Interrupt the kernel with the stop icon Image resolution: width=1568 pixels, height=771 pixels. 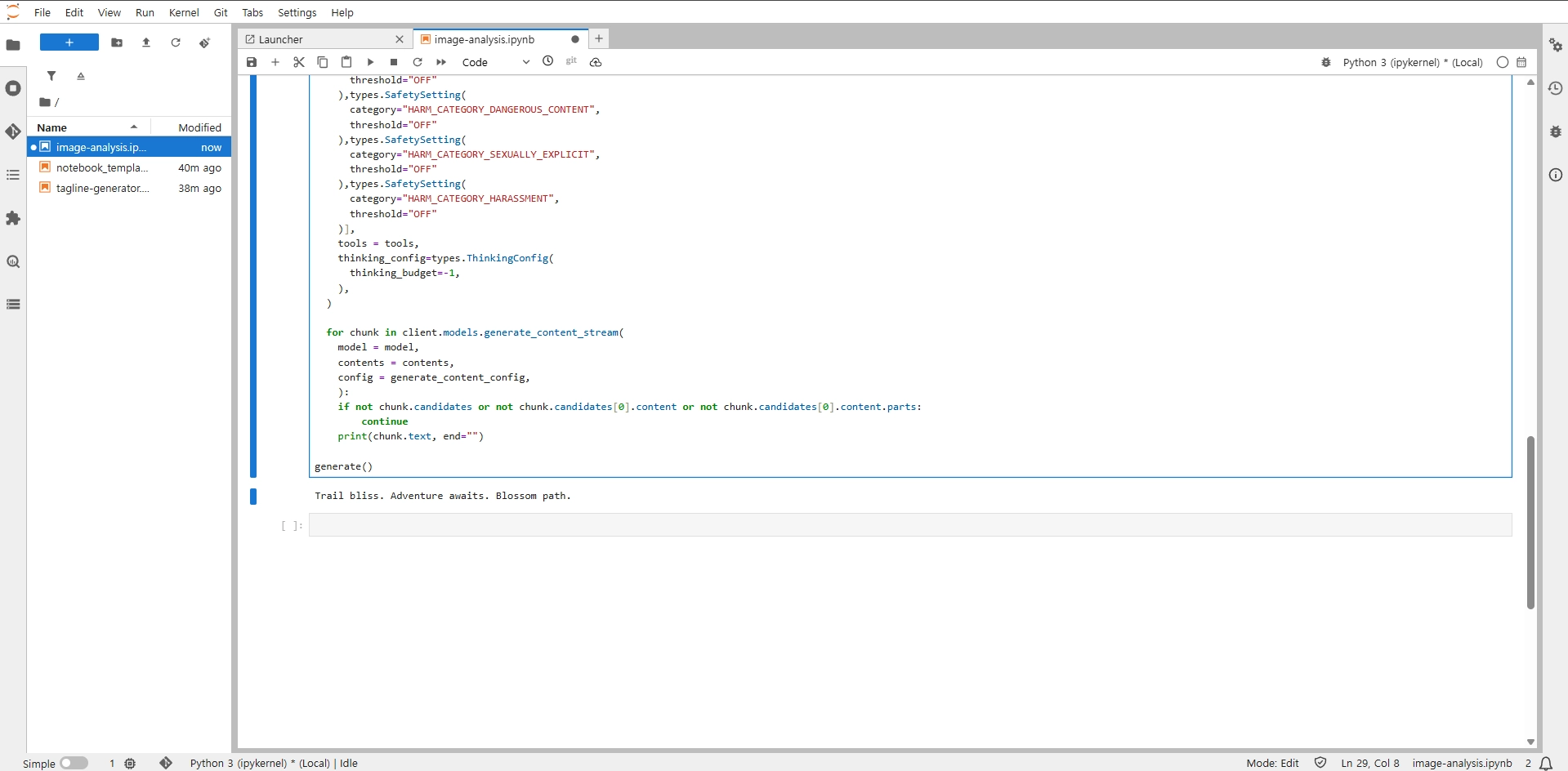coord(394,62)
